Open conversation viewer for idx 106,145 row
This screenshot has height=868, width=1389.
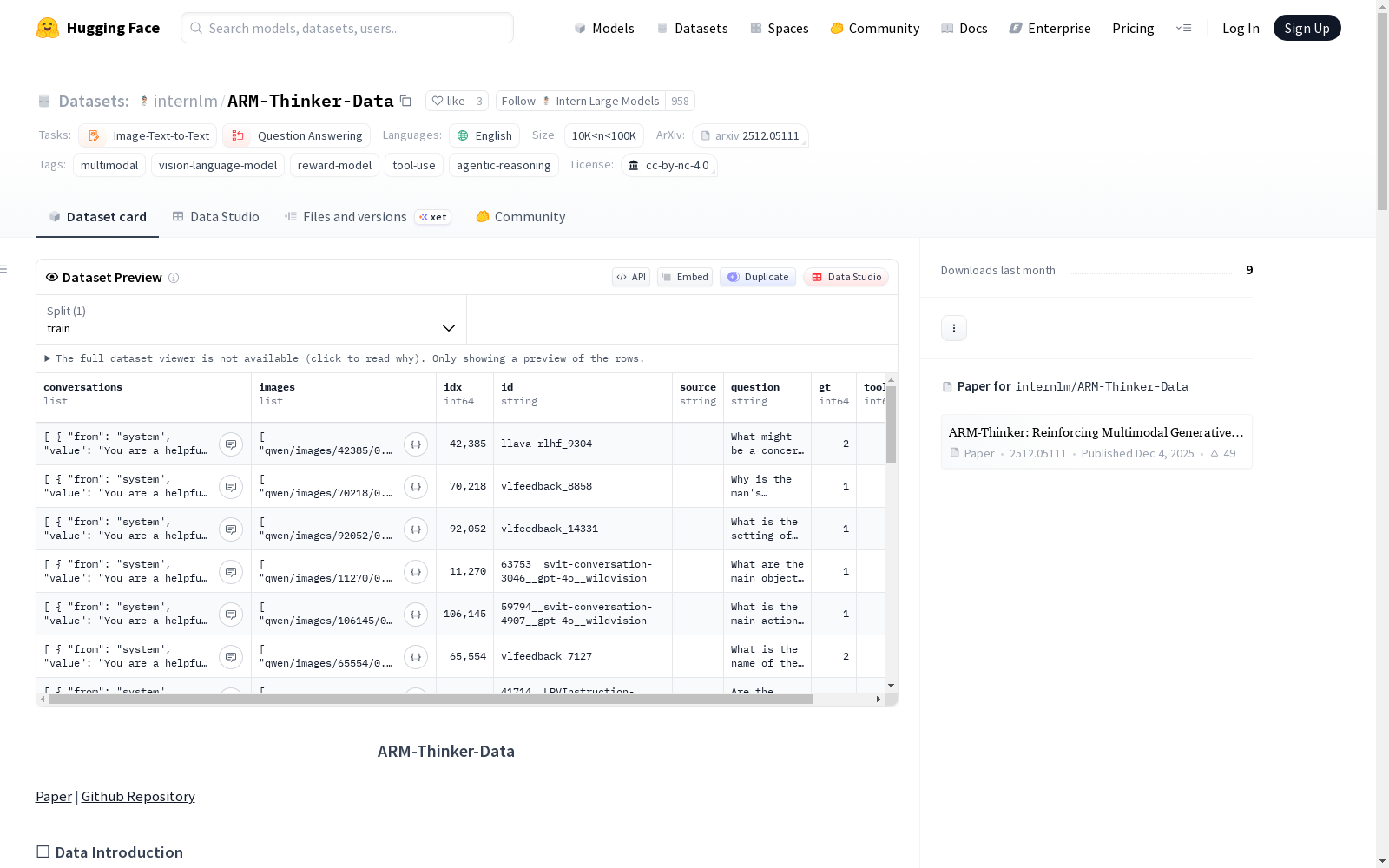pos(231,614)
